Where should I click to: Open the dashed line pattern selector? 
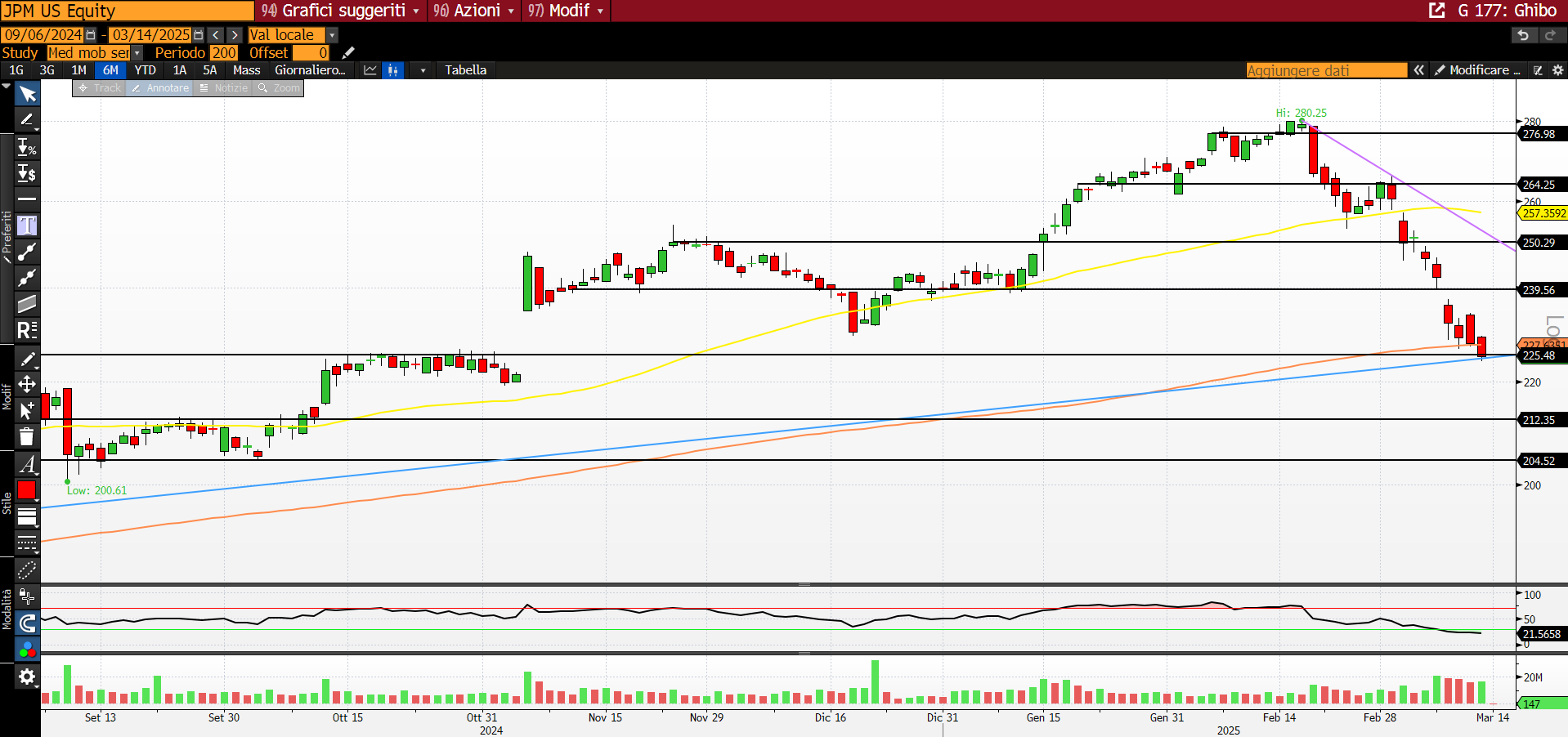tap(27, 543)
